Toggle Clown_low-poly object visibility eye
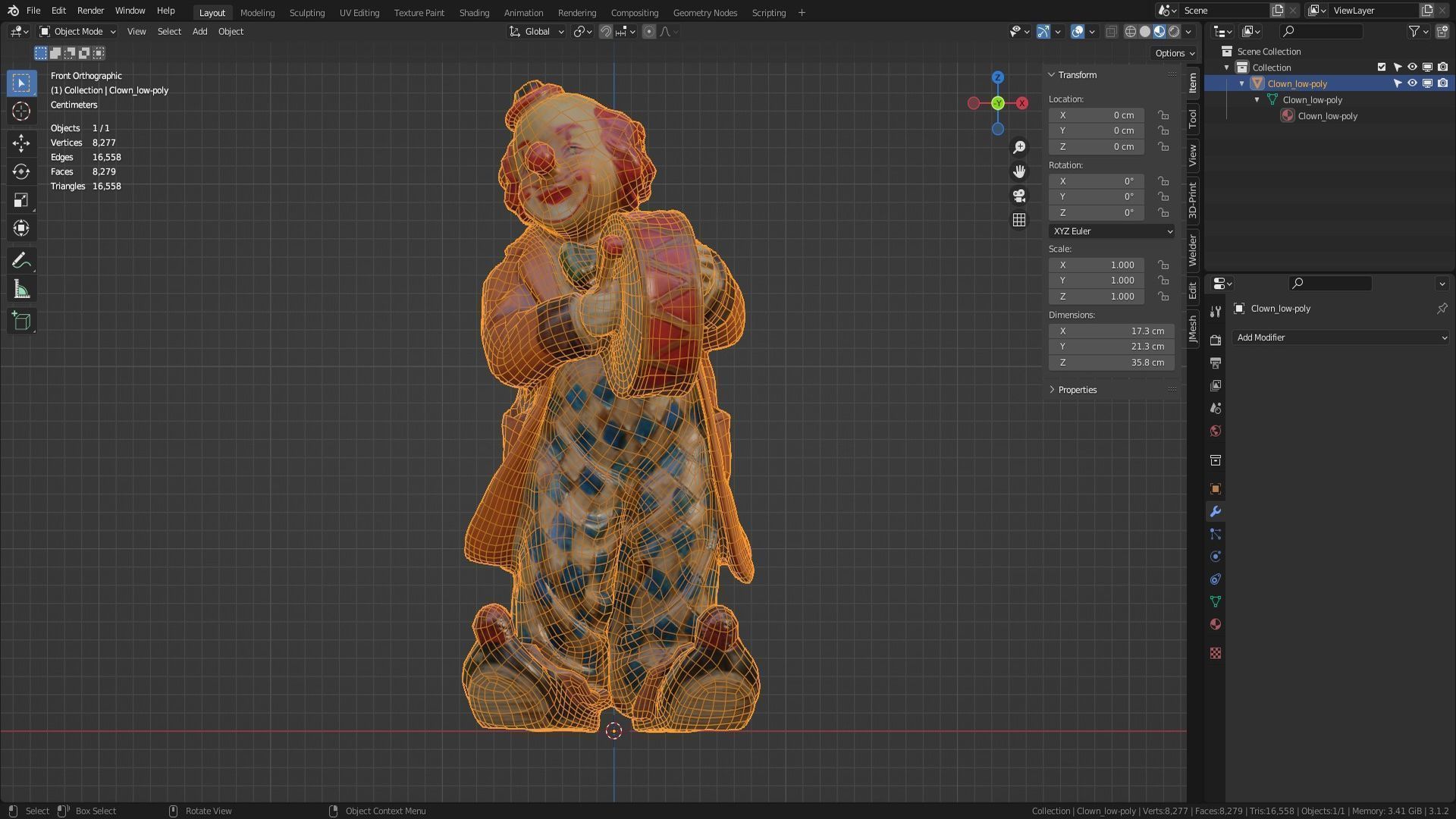The height and width of the screenshot is (819, 1456). click(1412, 83)
